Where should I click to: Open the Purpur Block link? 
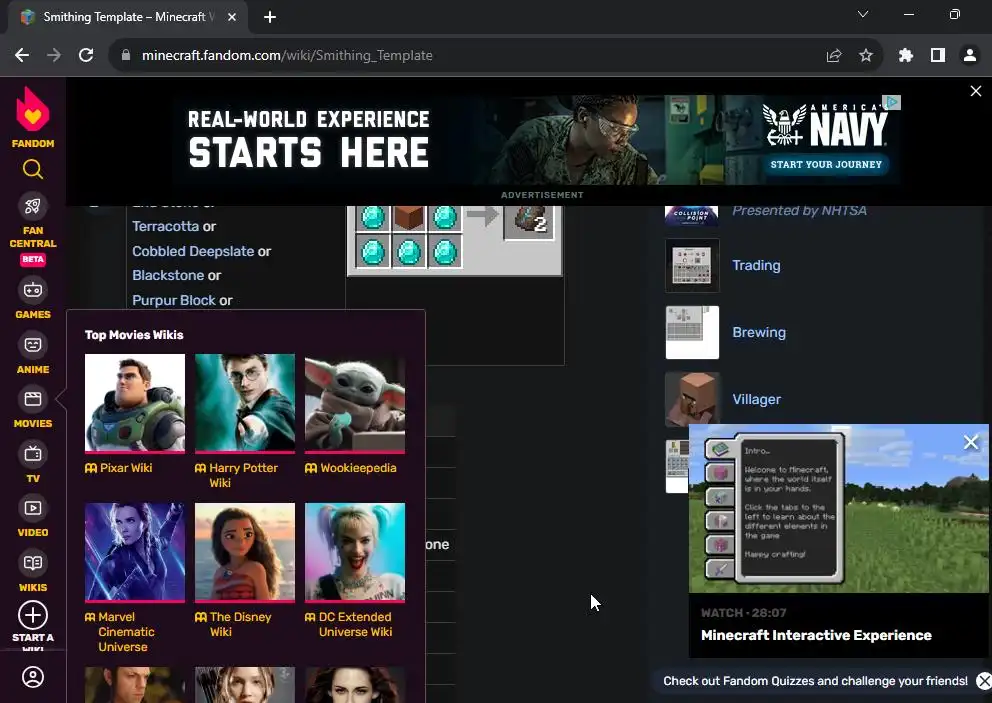174,301
